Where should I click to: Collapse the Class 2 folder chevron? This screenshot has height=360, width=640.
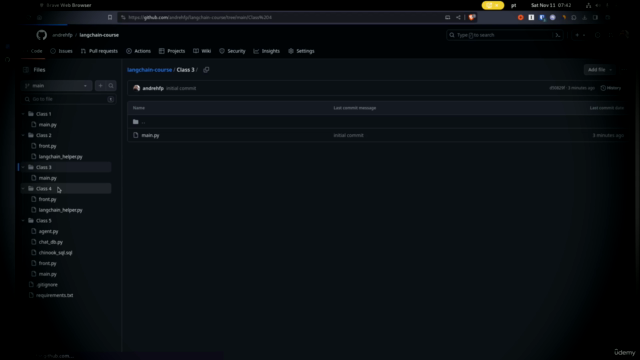pos(23,135)
